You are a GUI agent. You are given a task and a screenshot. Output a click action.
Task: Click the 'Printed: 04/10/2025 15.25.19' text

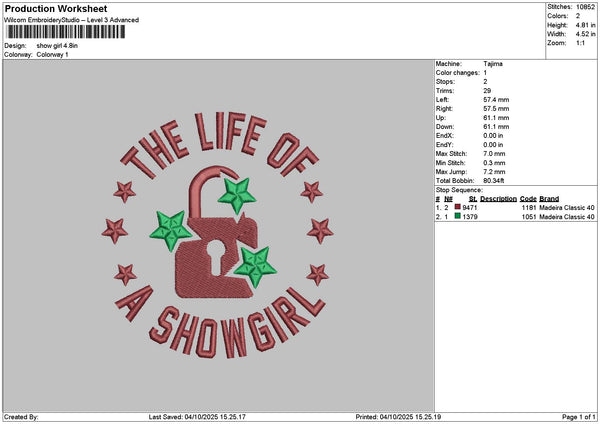coord(398,417)
